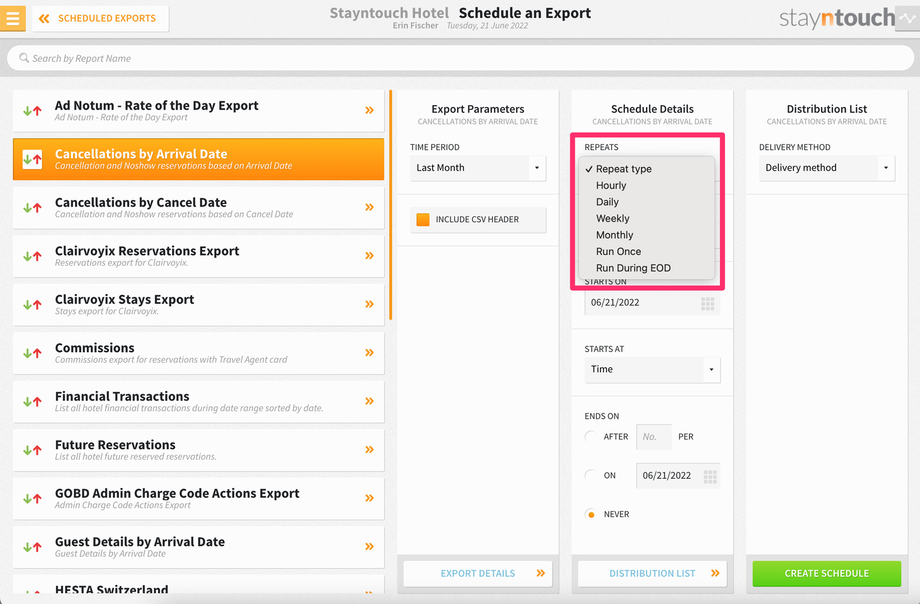
Task: Select Daily repeat option
Action: click(x=647, y=202)
